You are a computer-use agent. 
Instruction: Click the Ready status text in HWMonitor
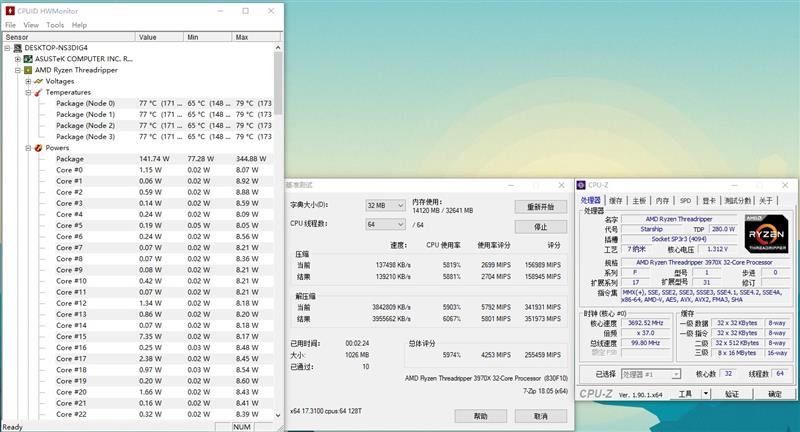tap(12, 427)
